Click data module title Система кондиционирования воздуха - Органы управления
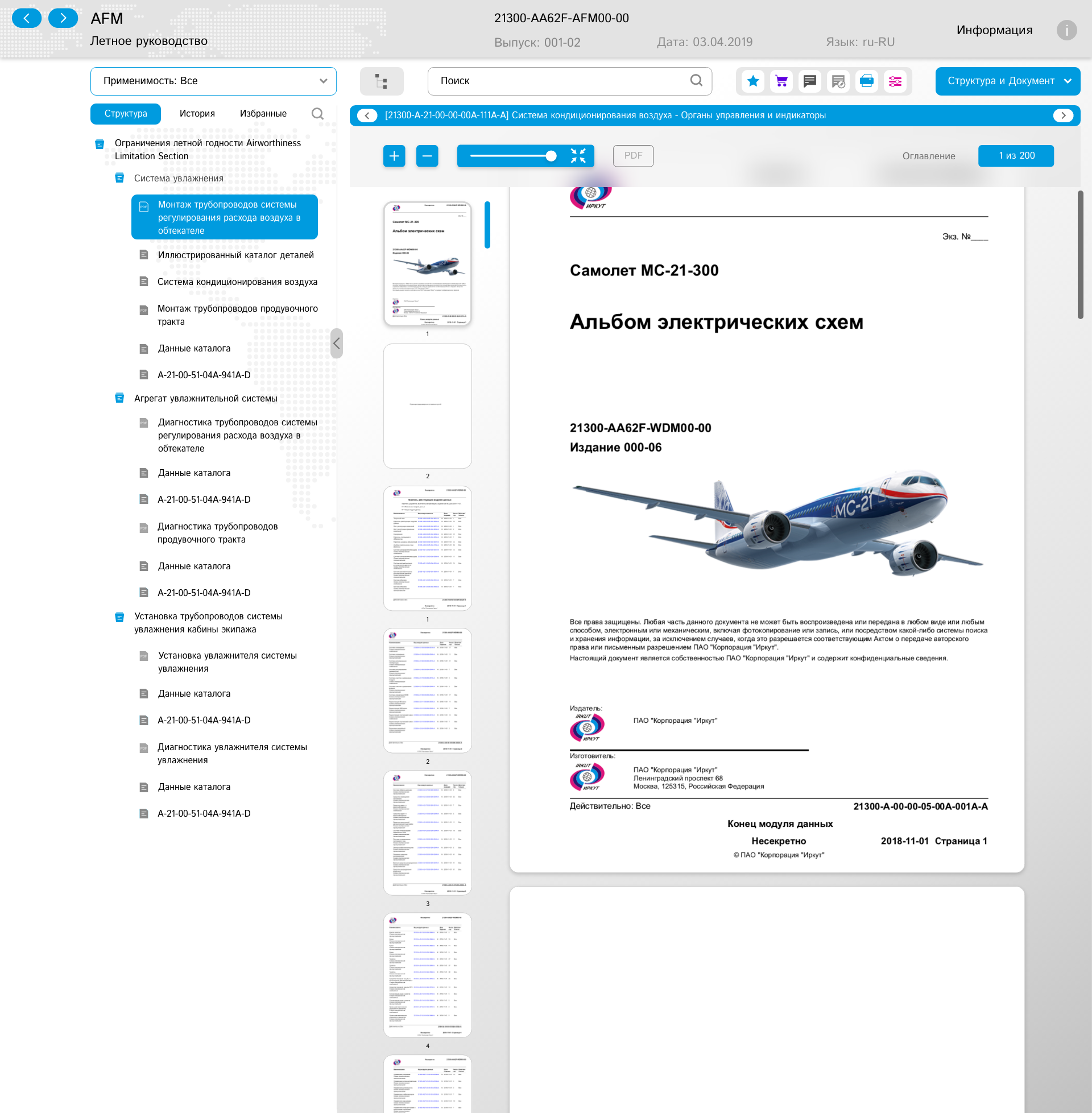The height and width of the screenshot is (1113, 1092). (605, 115)
